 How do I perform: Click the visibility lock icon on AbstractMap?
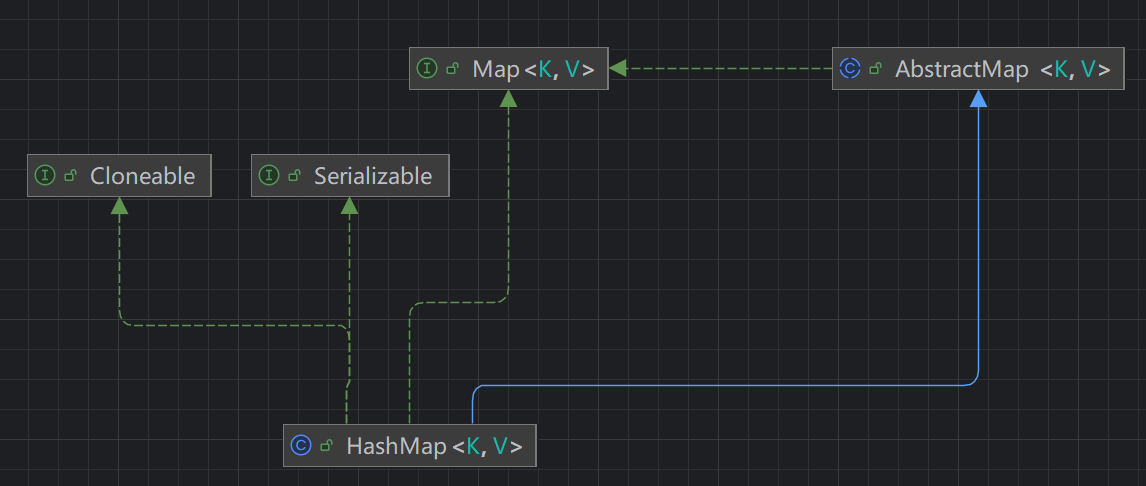pos(875,69)
